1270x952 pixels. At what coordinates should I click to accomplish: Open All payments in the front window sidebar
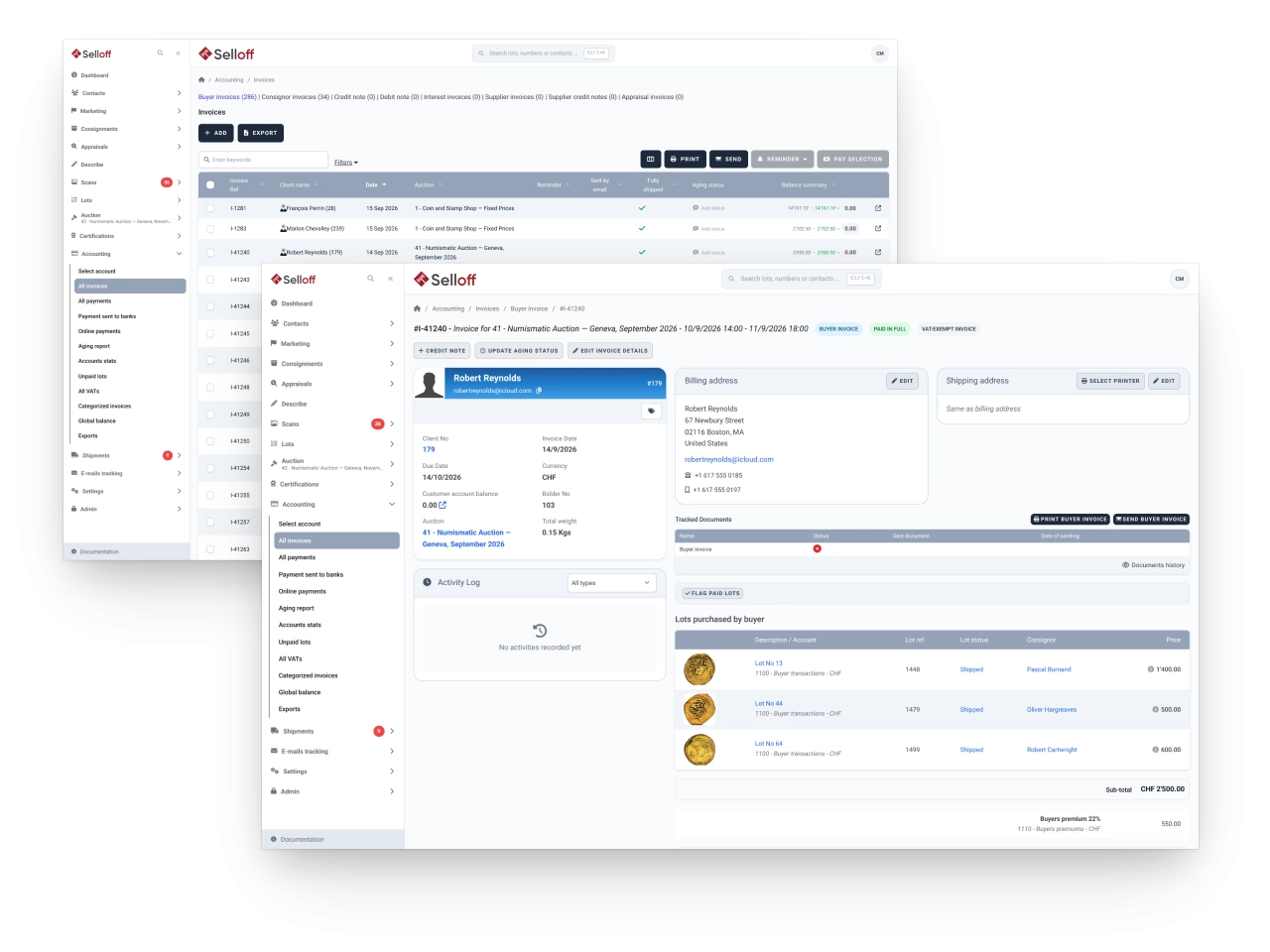coord(297,557)
